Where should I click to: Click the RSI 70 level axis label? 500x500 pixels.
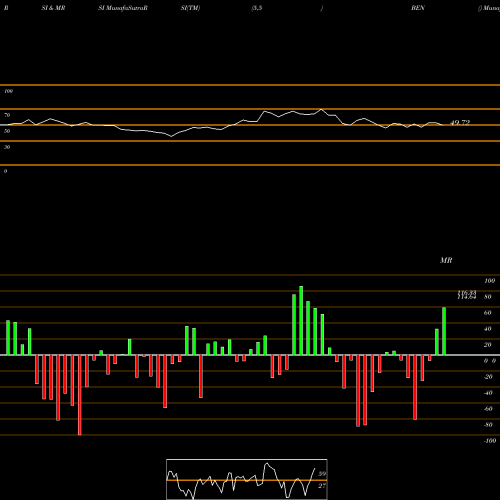[7, 115]
